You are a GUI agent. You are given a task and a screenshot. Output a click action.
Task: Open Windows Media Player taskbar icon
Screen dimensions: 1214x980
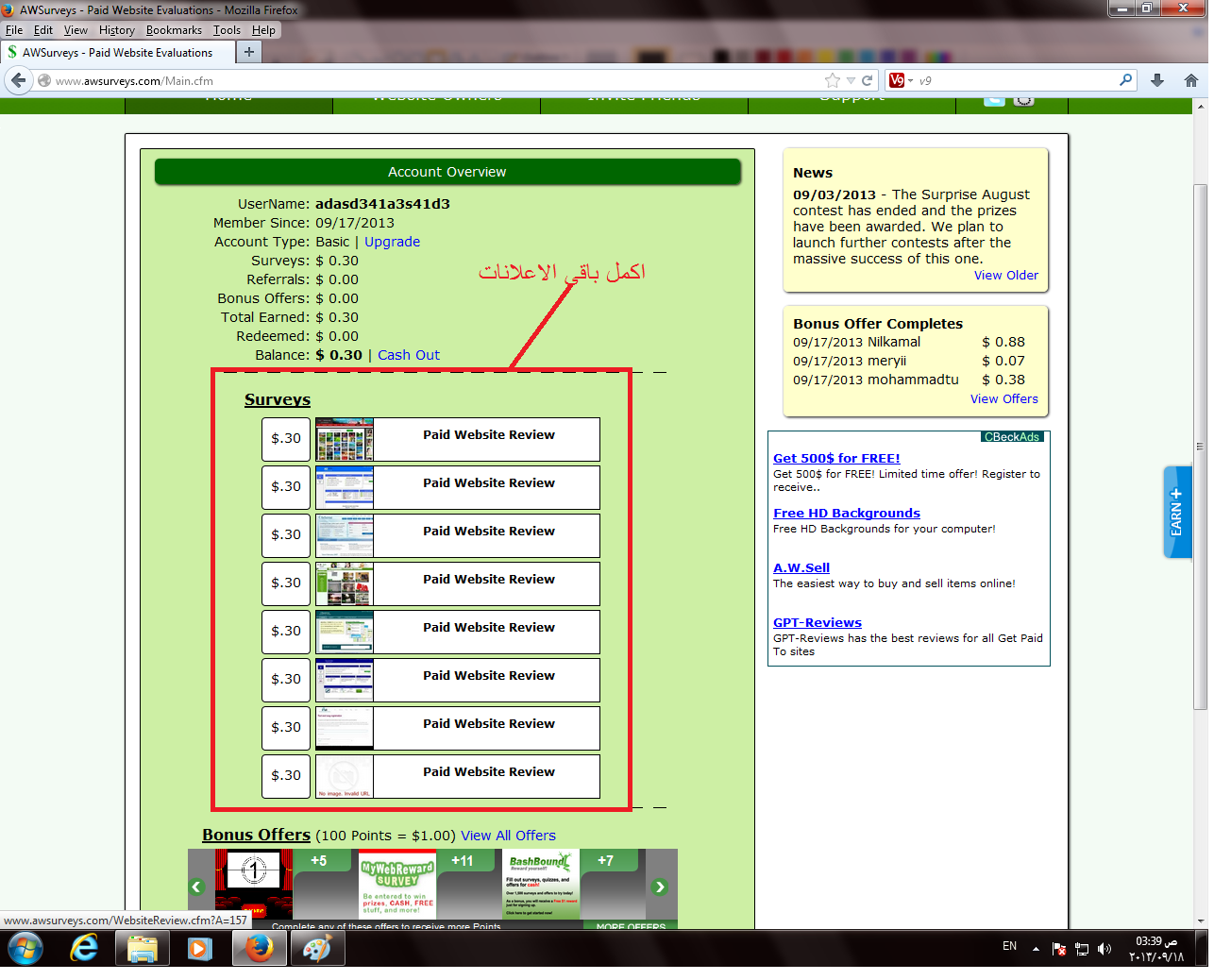pyautogui.click(x=200, y=948)
